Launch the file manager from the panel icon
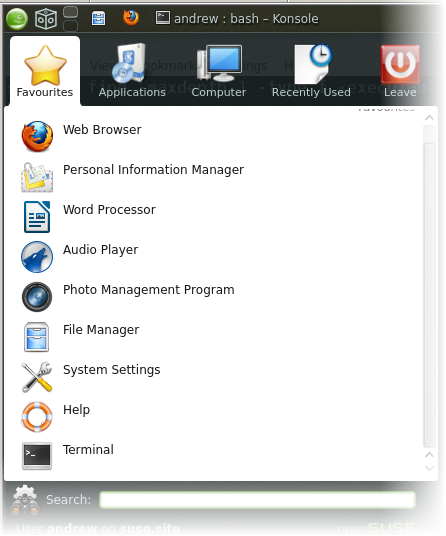 point(98,18)
